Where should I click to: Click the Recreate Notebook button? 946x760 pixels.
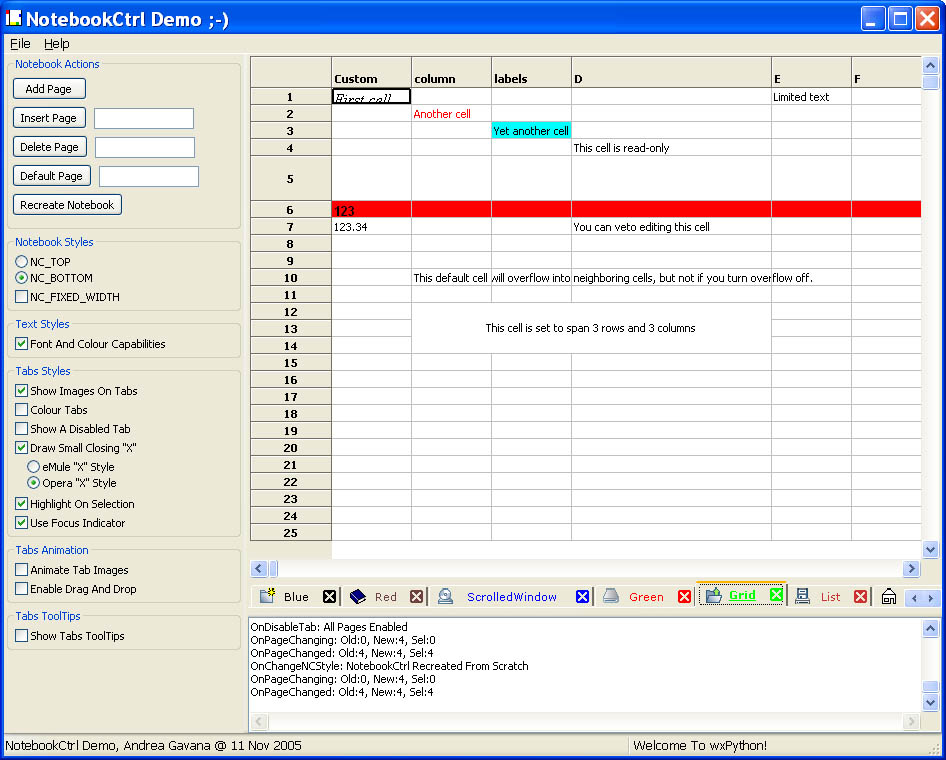[68, 205]
